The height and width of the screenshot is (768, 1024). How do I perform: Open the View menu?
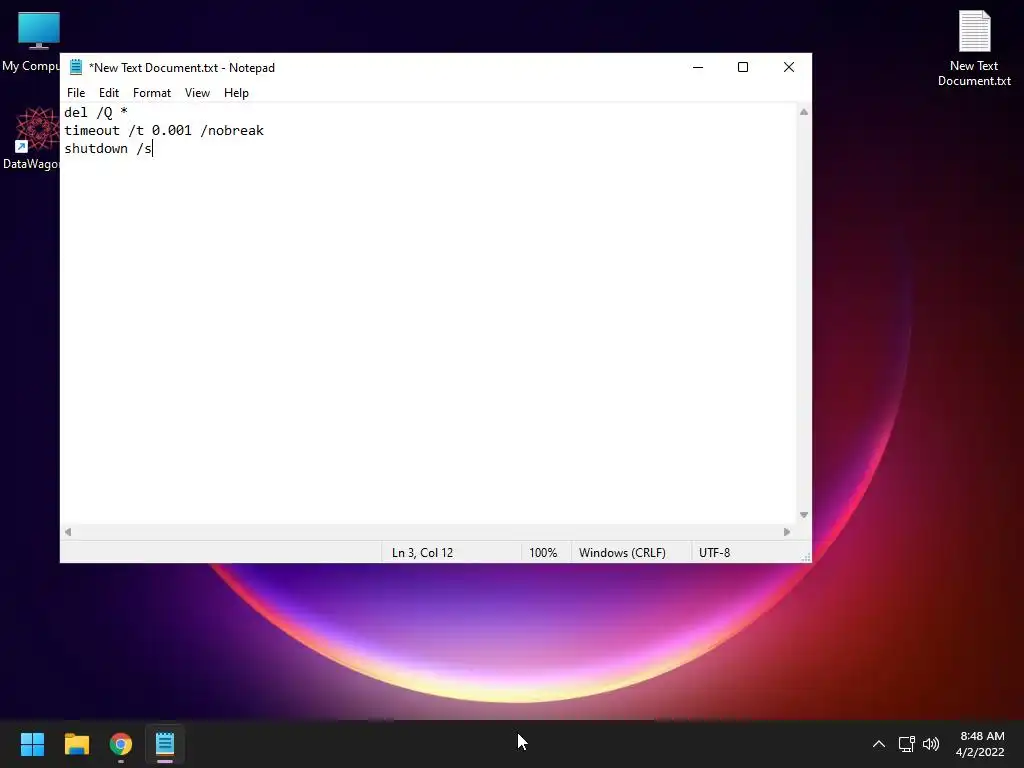pyautogui.click(x=197, y=93)
